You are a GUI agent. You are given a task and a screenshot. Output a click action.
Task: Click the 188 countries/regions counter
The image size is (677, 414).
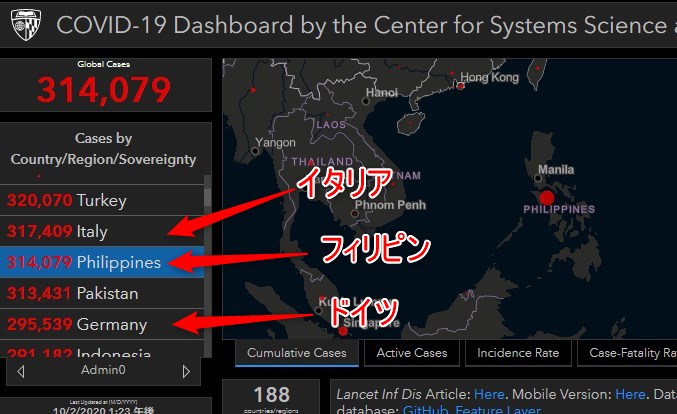pyautogui.click(x=272, y=399)
